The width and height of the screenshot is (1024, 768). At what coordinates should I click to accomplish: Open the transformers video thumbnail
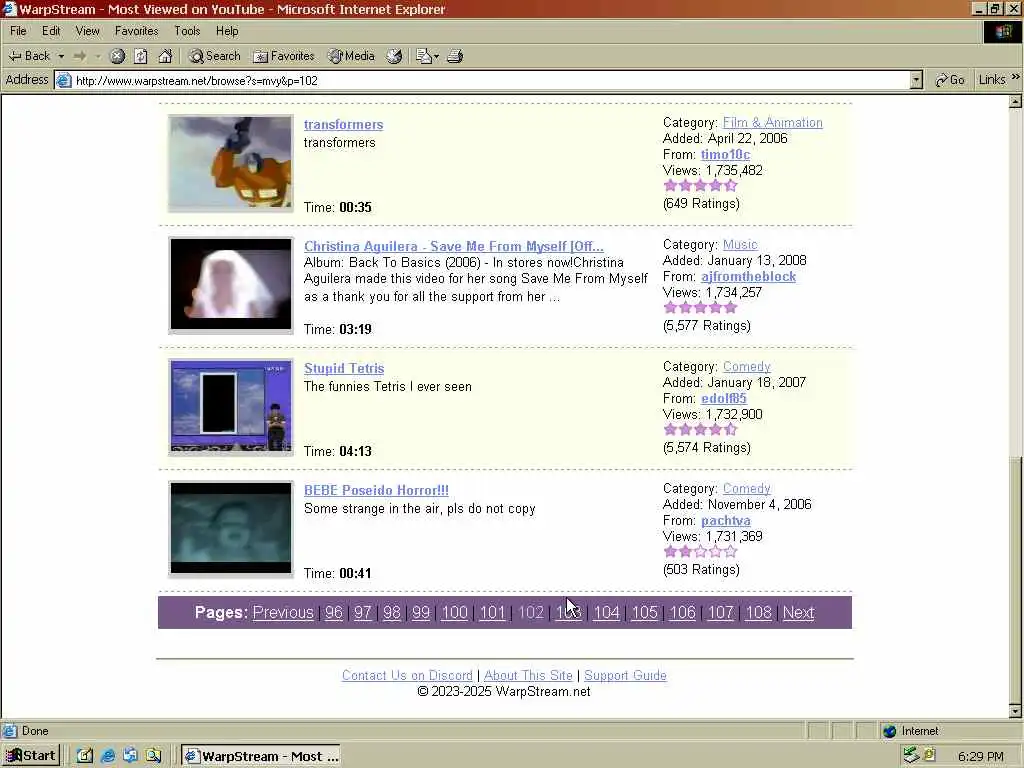tap(231, 163)
